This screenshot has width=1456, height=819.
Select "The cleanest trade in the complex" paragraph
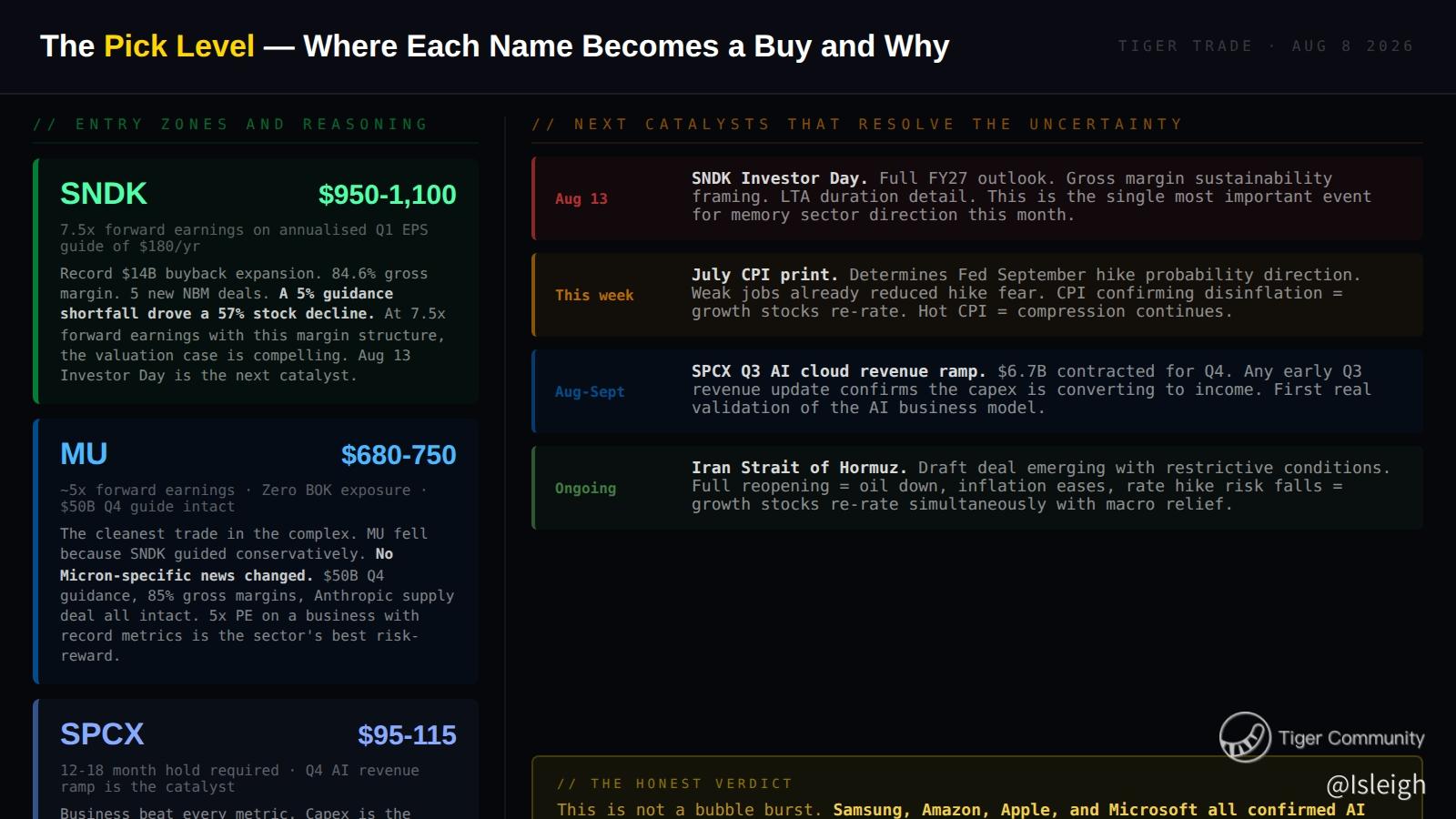(257, 594)
